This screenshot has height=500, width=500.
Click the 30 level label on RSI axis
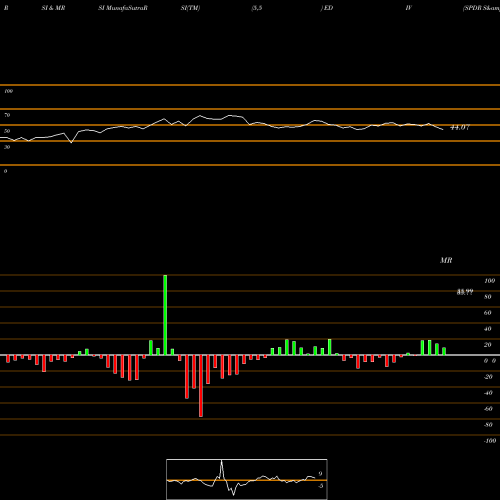(x=7, y=147)
